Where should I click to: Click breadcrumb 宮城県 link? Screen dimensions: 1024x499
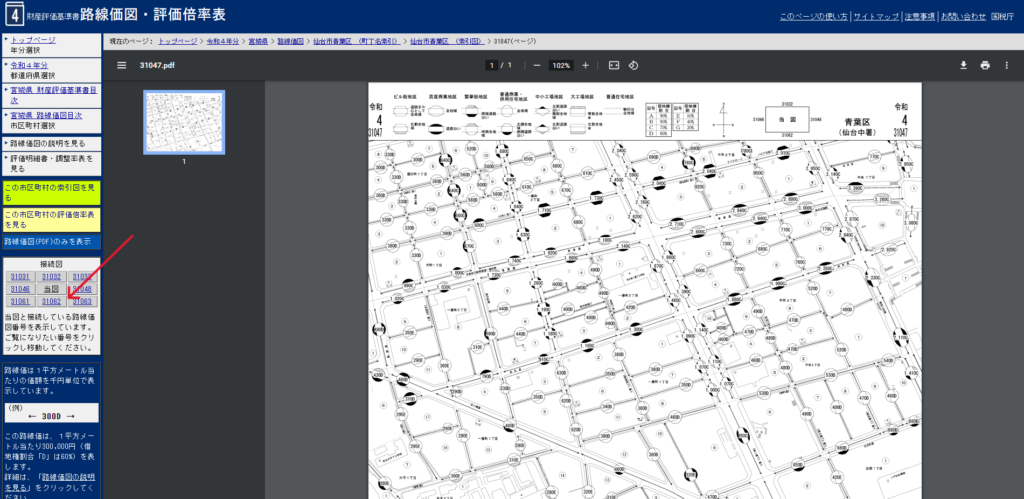259,41
